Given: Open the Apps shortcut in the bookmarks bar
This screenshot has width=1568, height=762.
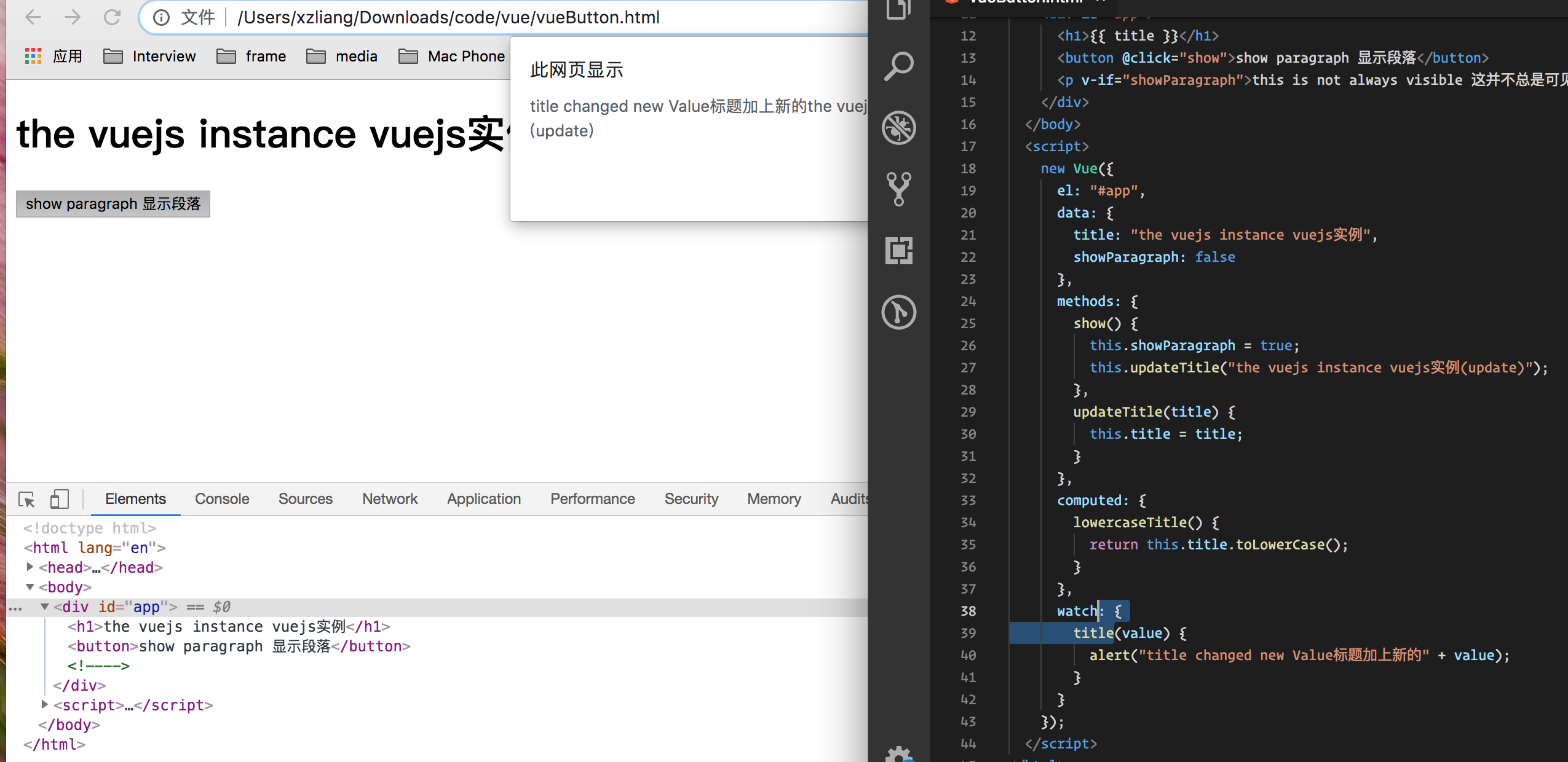Looking at the screenshot, I should pos(53,57).
